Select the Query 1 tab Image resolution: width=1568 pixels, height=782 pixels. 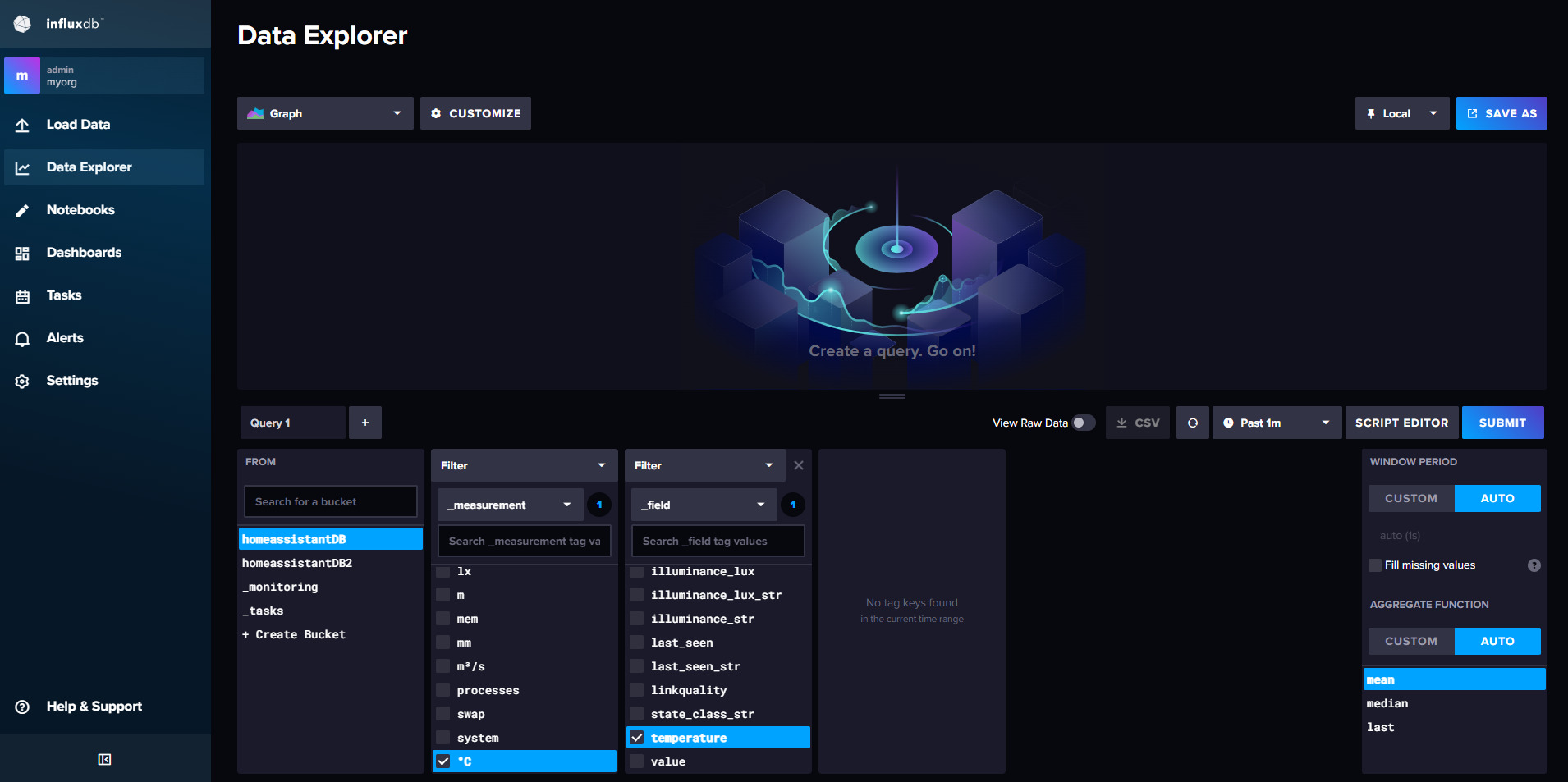coord(292,423)
